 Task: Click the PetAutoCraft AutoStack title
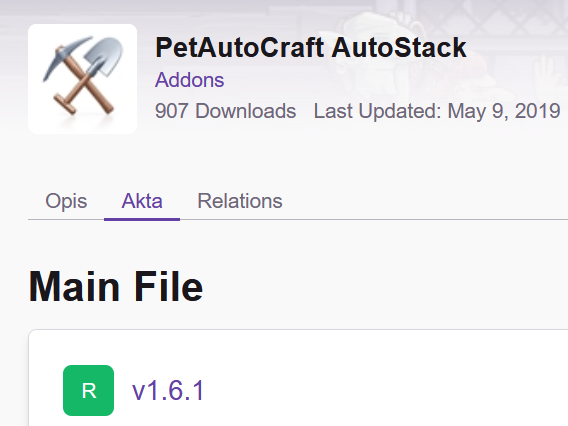coord(311,47)
